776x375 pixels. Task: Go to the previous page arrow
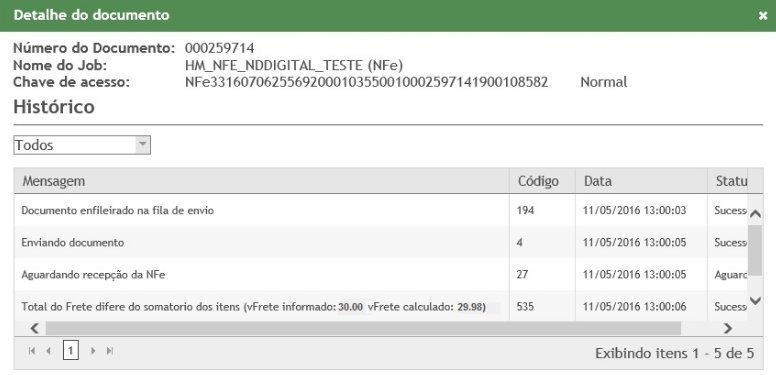click(x=48, y=351)
